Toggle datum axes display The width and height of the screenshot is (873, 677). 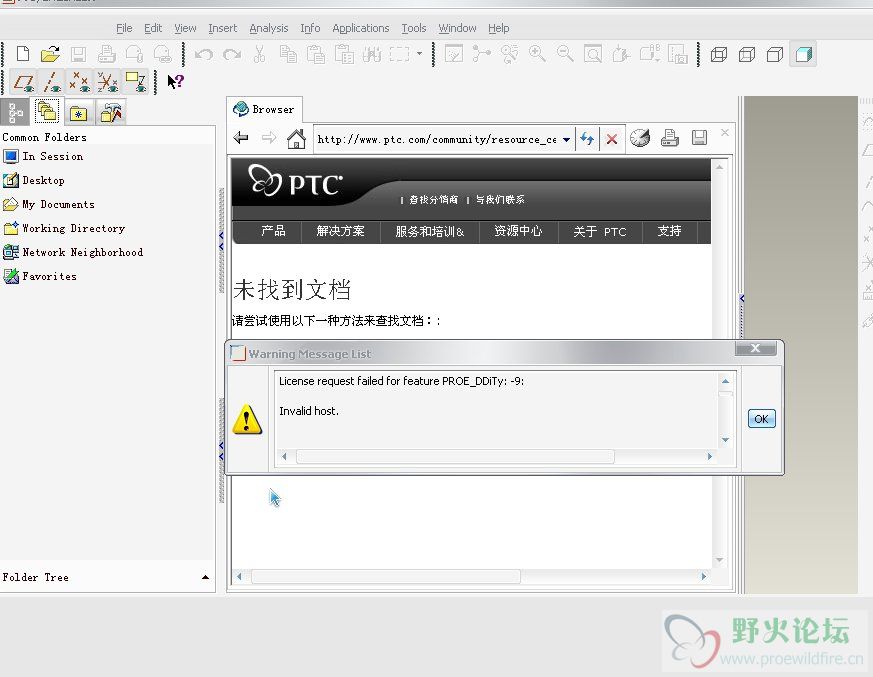[x=52, y=82]
